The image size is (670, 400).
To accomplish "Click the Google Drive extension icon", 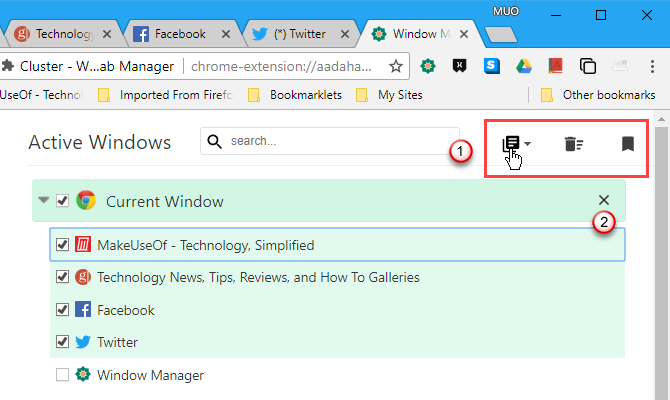I will [x=523, y=67].
